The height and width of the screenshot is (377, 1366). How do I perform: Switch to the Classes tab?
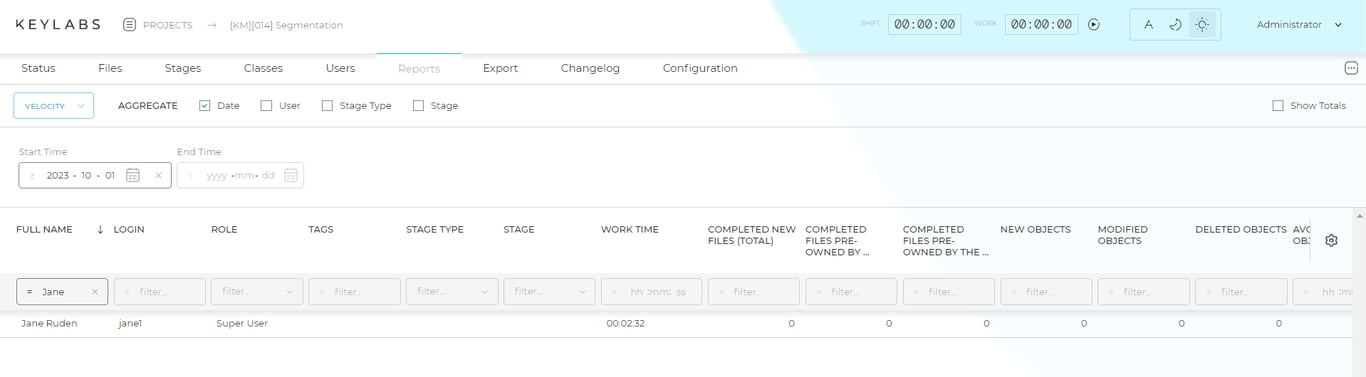(x=263, y=68)
